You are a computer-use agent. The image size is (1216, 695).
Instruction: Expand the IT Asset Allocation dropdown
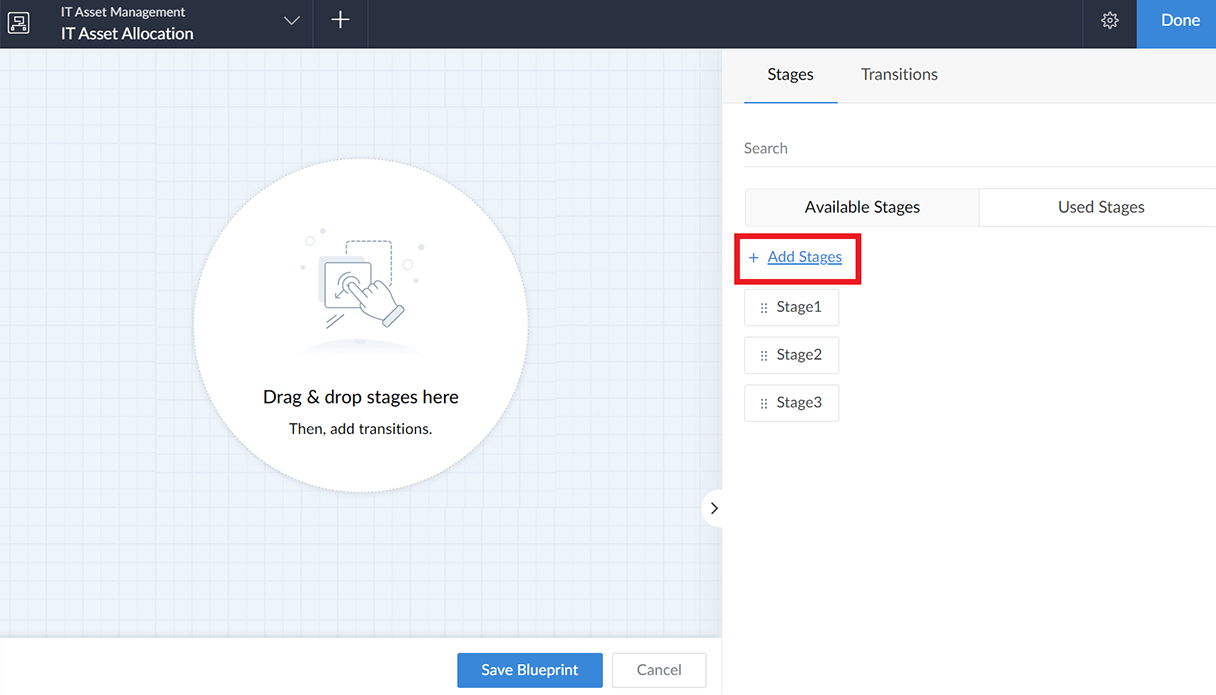290,19
